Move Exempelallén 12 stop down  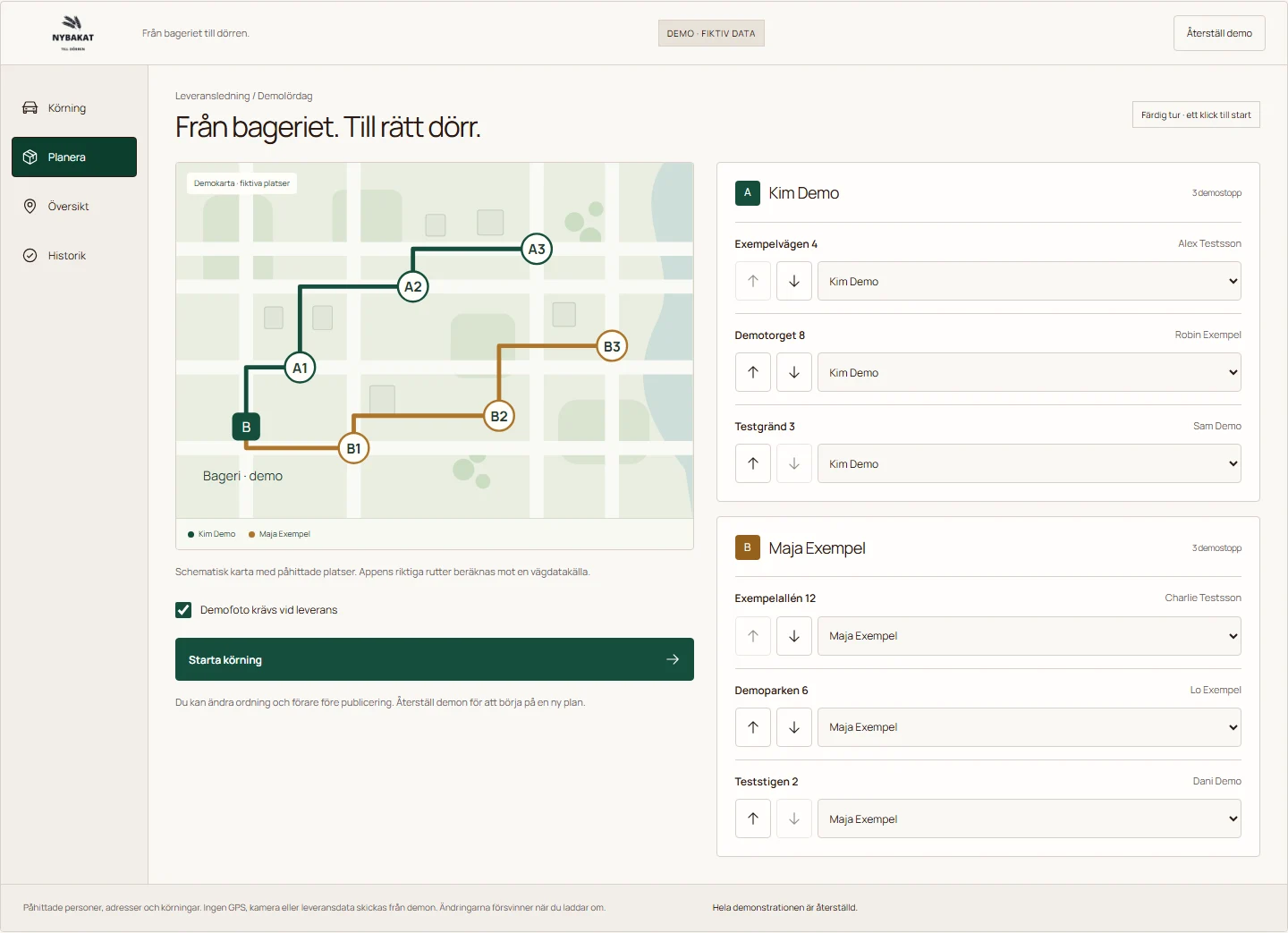click(x=794, y=636)
